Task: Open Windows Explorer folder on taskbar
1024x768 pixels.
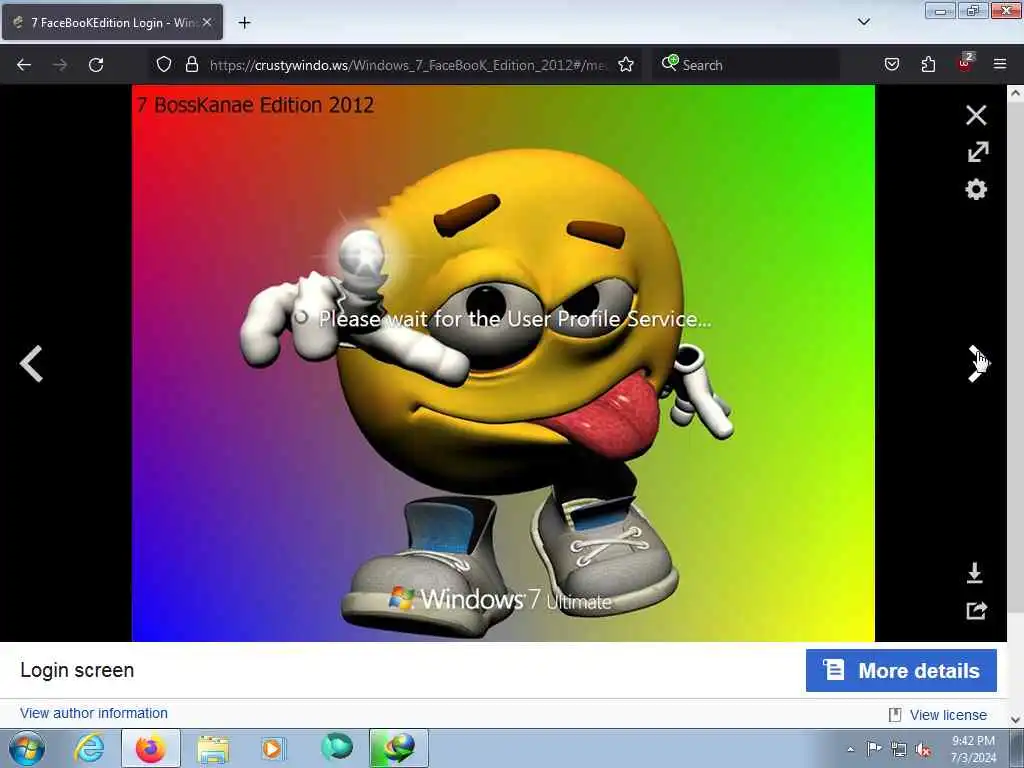Action: (212, 748)
